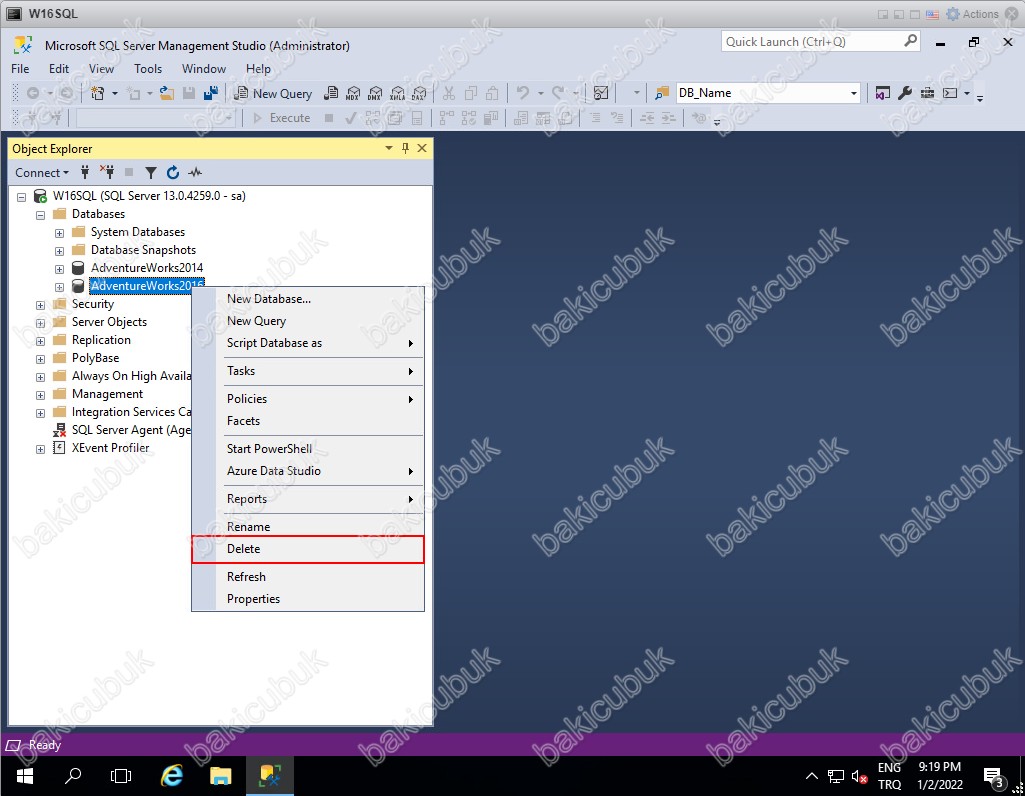Viewport: 1025px width, 796px height.
Task: Choose Delete from context menu
Action: (308, 549)
